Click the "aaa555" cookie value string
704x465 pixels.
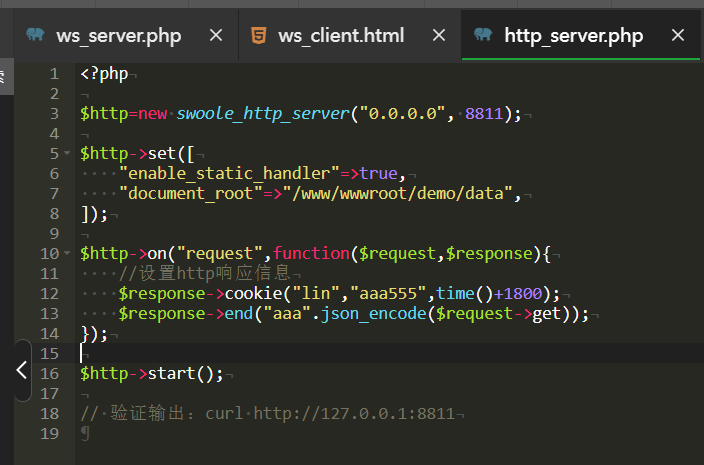click(x=388, y=294)
